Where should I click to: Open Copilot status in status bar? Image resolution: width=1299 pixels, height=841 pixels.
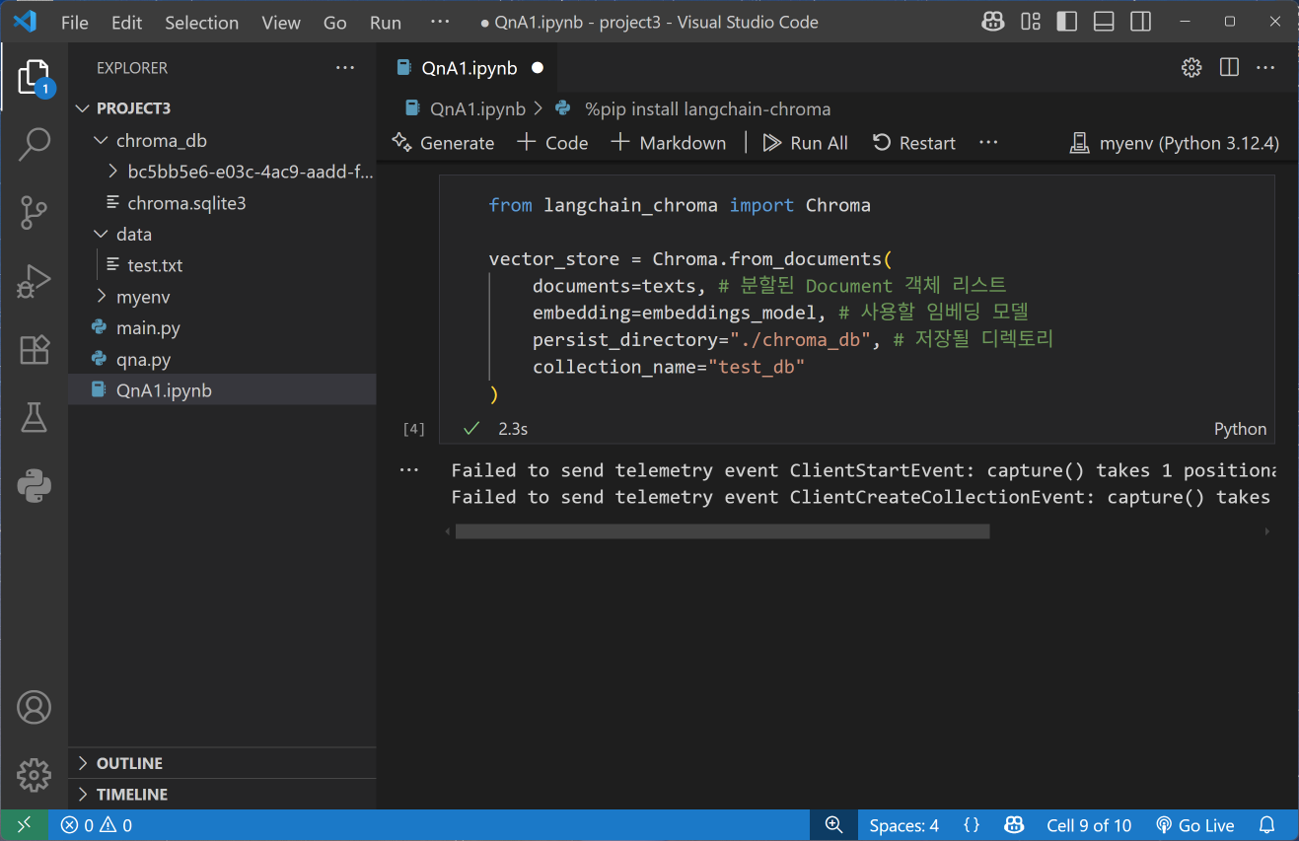pos(1014,825)
